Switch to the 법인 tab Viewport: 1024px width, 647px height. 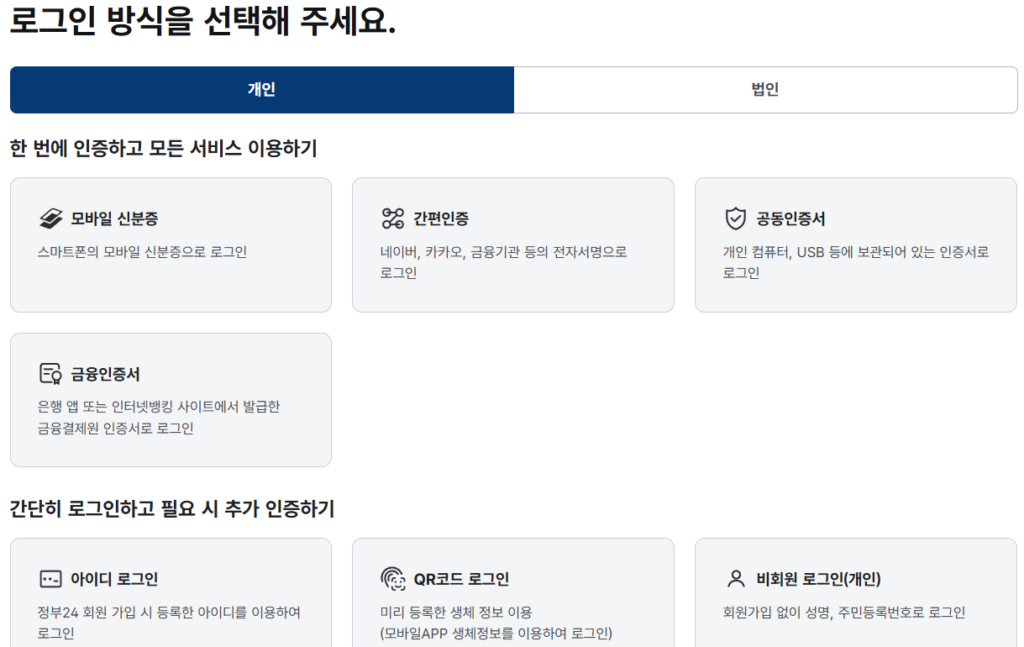[765, 90]
